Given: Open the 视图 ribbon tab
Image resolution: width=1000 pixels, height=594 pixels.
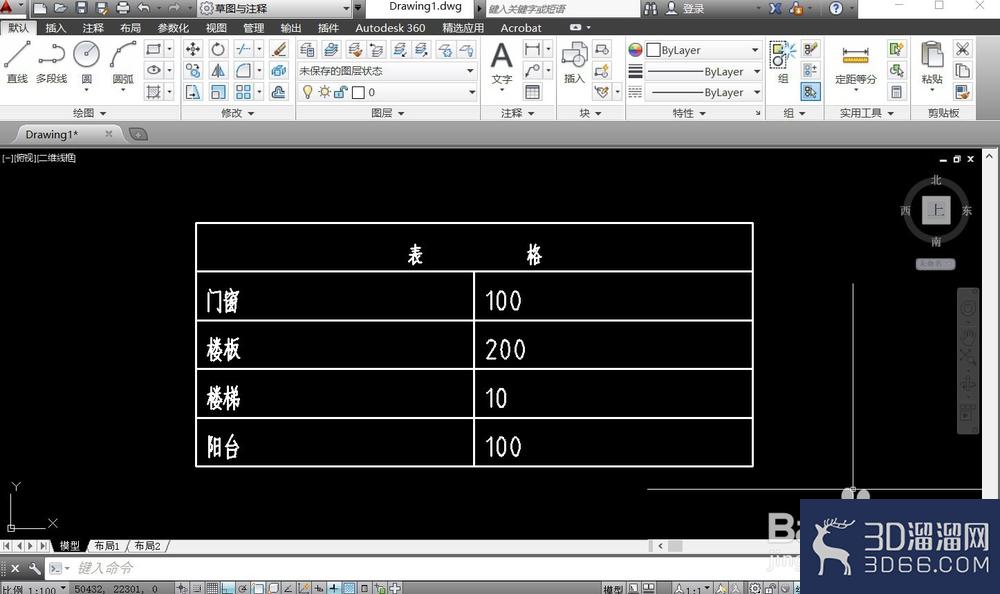Looking at the screenshot, I should [216, 27].
